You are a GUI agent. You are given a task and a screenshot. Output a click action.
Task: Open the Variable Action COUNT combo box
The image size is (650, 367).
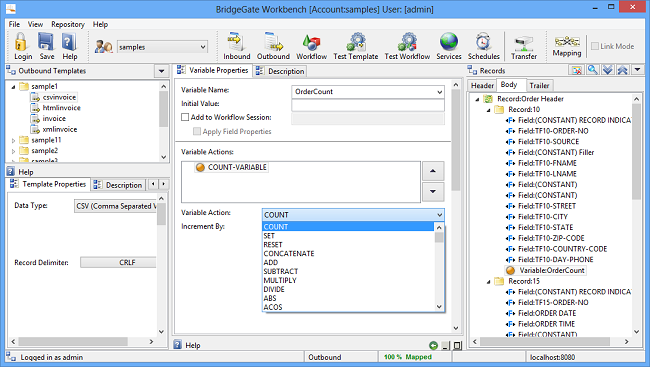point(353,215)
